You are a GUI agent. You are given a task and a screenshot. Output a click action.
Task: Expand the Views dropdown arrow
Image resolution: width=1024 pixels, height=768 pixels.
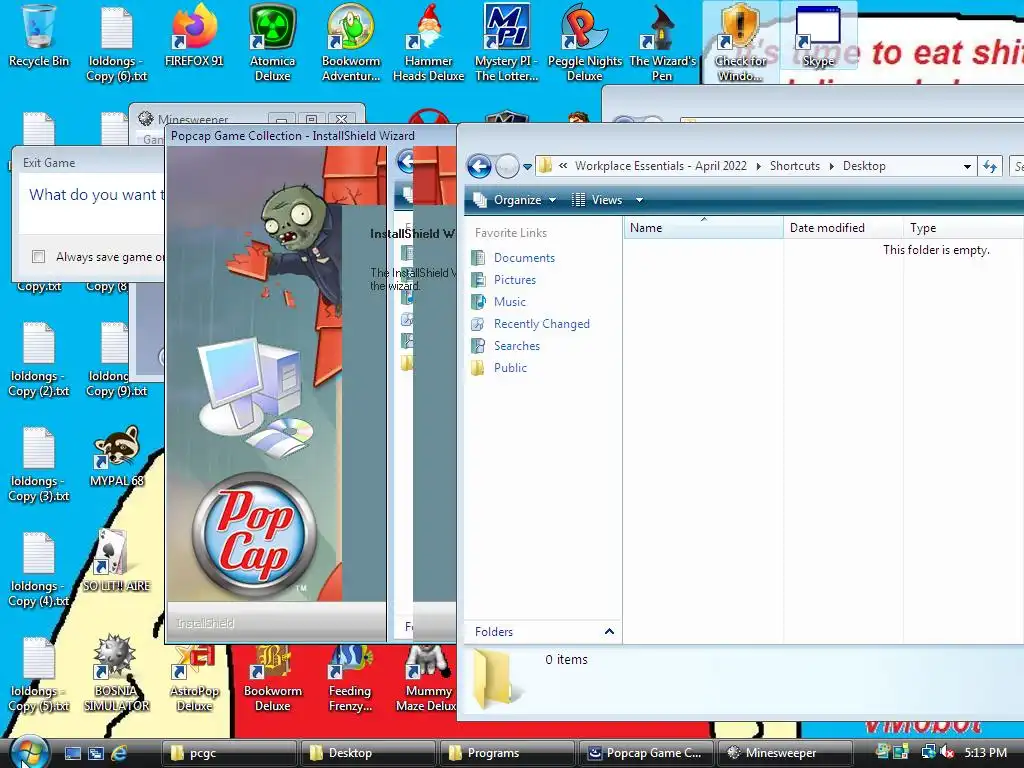pyautogui.click(x=639, y=200)
